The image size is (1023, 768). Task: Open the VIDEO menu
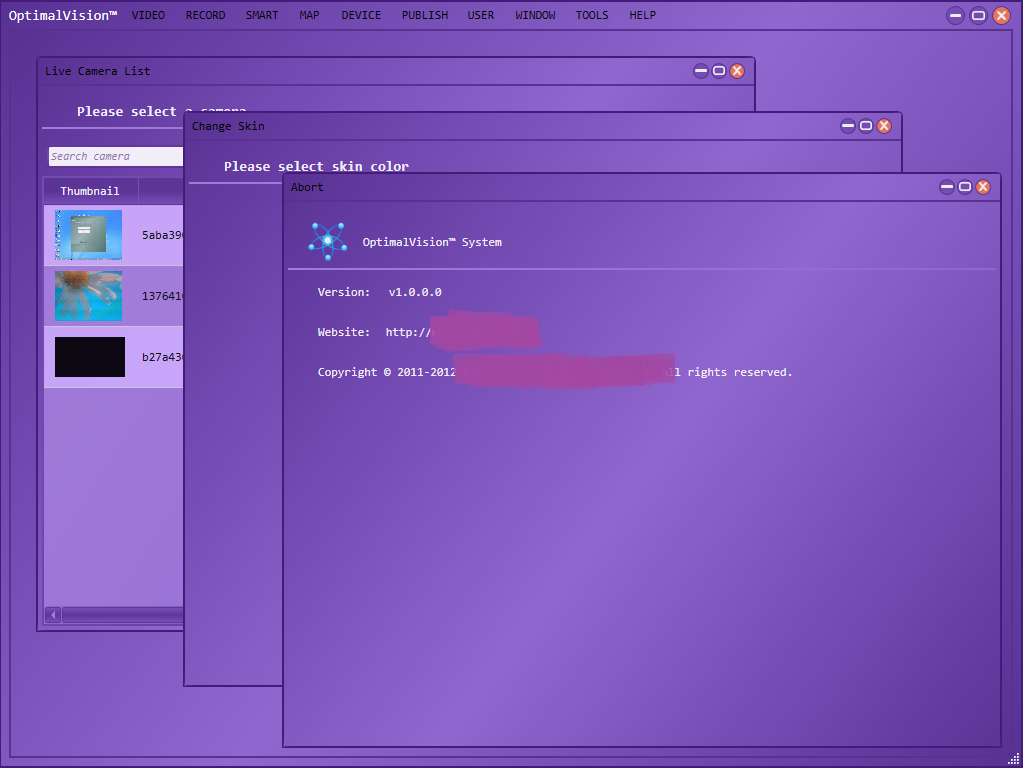[148, 15]
